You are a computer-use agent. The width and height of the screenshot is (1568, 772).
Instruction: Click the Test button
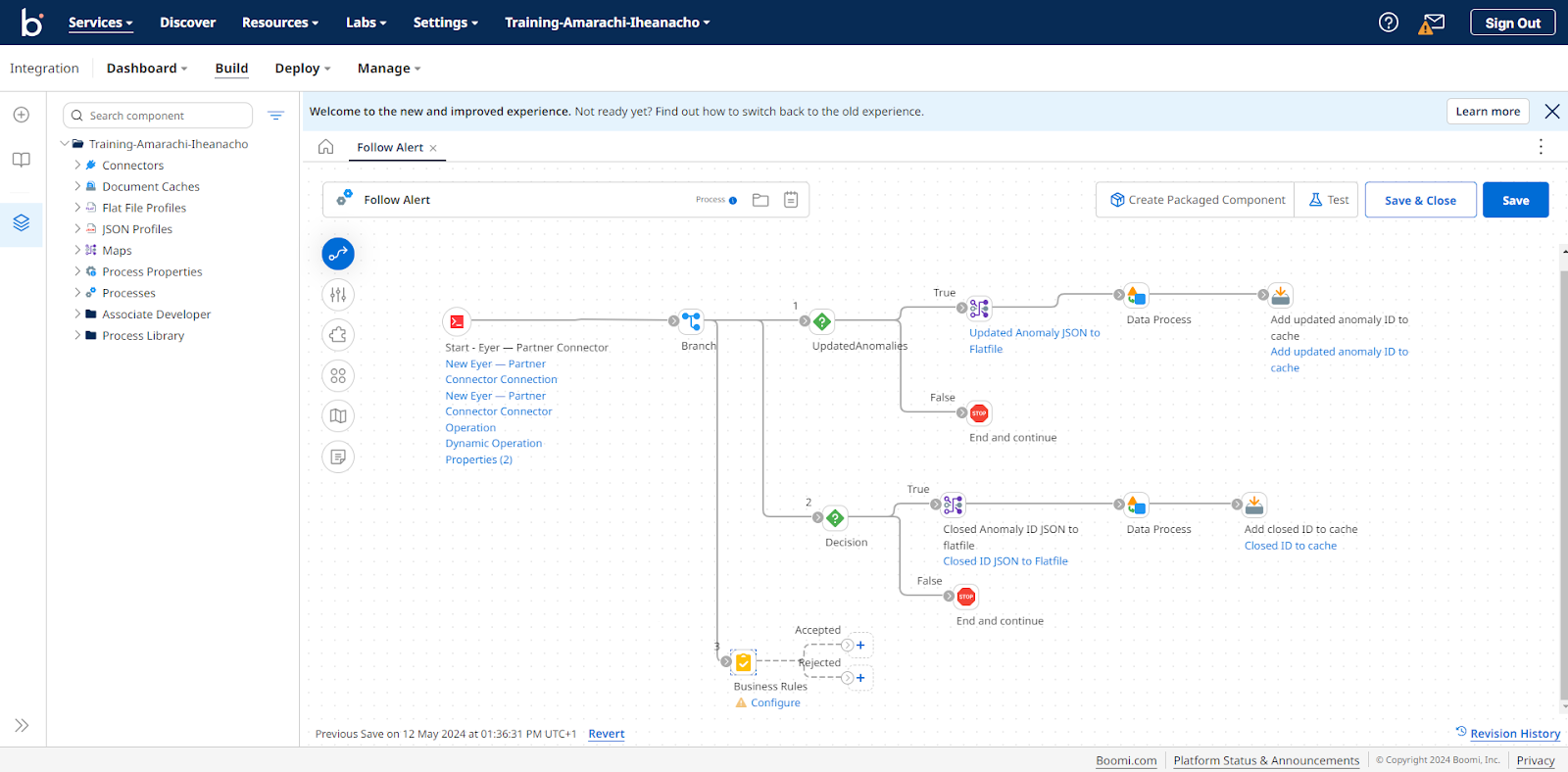tap(1328, 200)
